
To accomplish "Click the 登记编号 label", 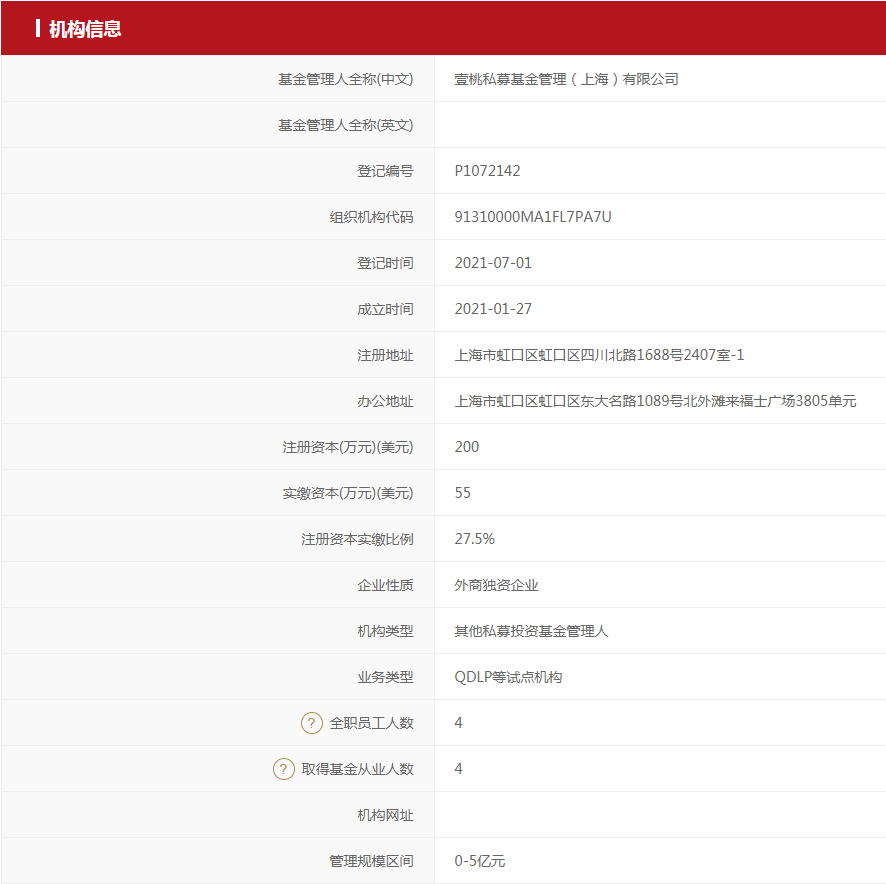I will (385, 171).
